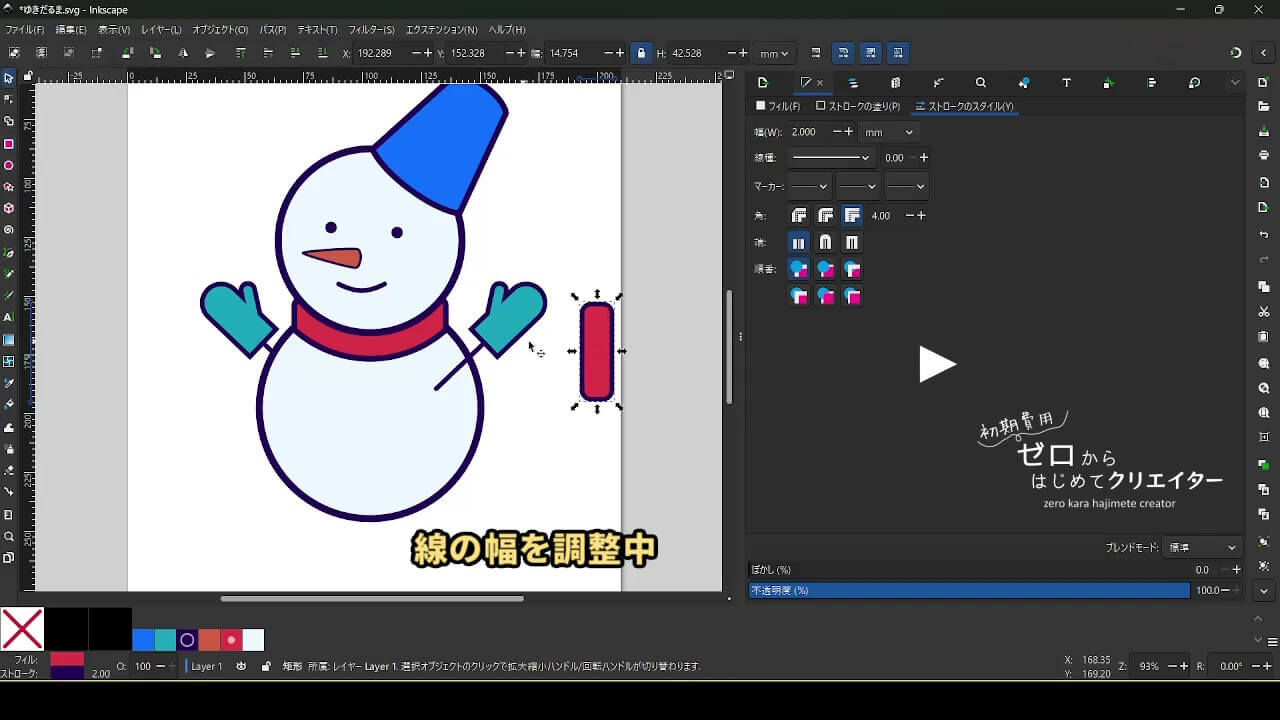This screenshot has height=720, width=1280.
Task: Select the Spiral tool in the toolbox
Action: point(9,230)
